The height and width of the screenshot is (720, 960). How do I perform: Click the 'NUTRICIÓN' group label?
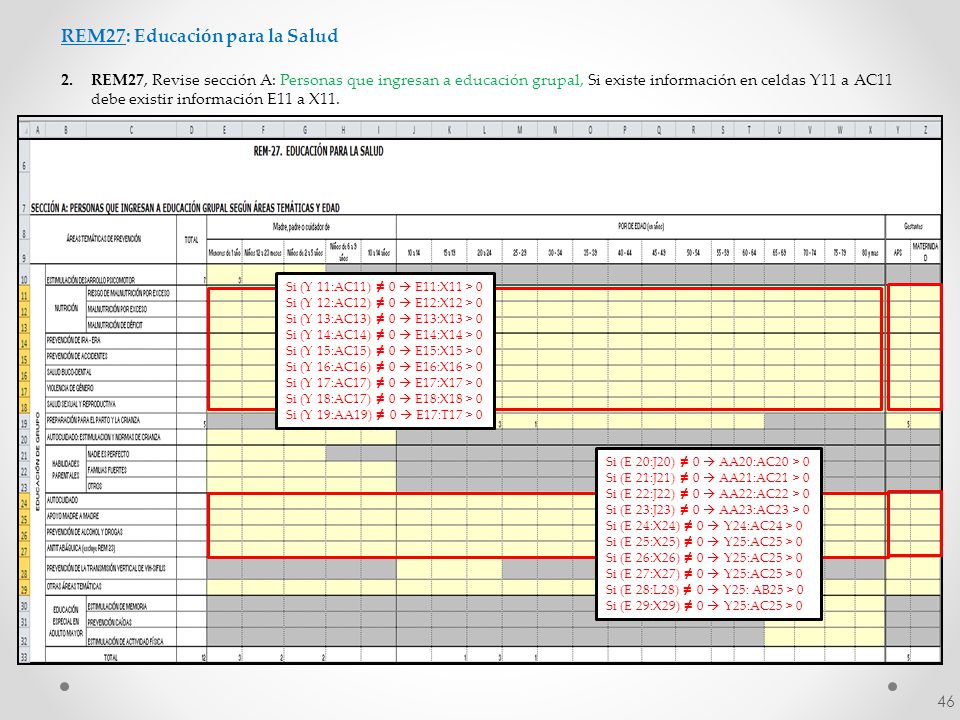point(66,308)
